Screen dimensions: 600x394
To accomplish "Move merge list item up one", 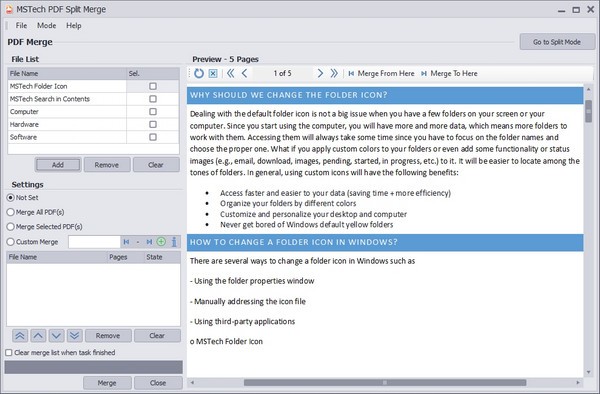I will point(38,336).
